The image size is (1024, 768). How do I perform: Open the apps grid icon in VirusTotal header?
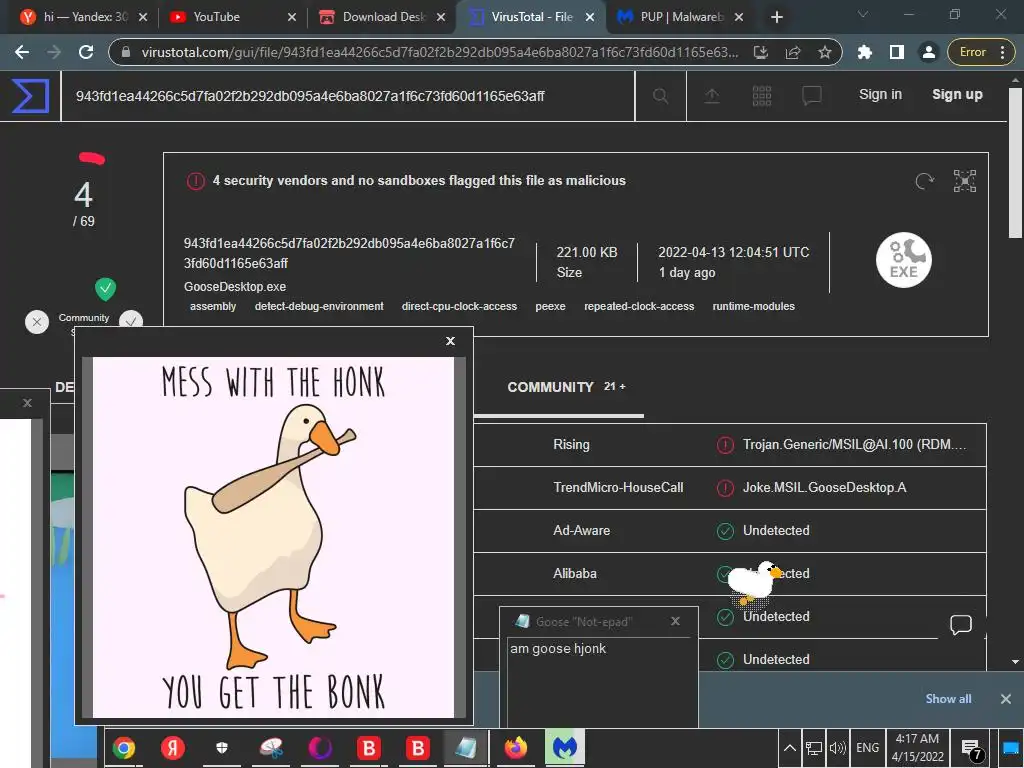point(761,96)
